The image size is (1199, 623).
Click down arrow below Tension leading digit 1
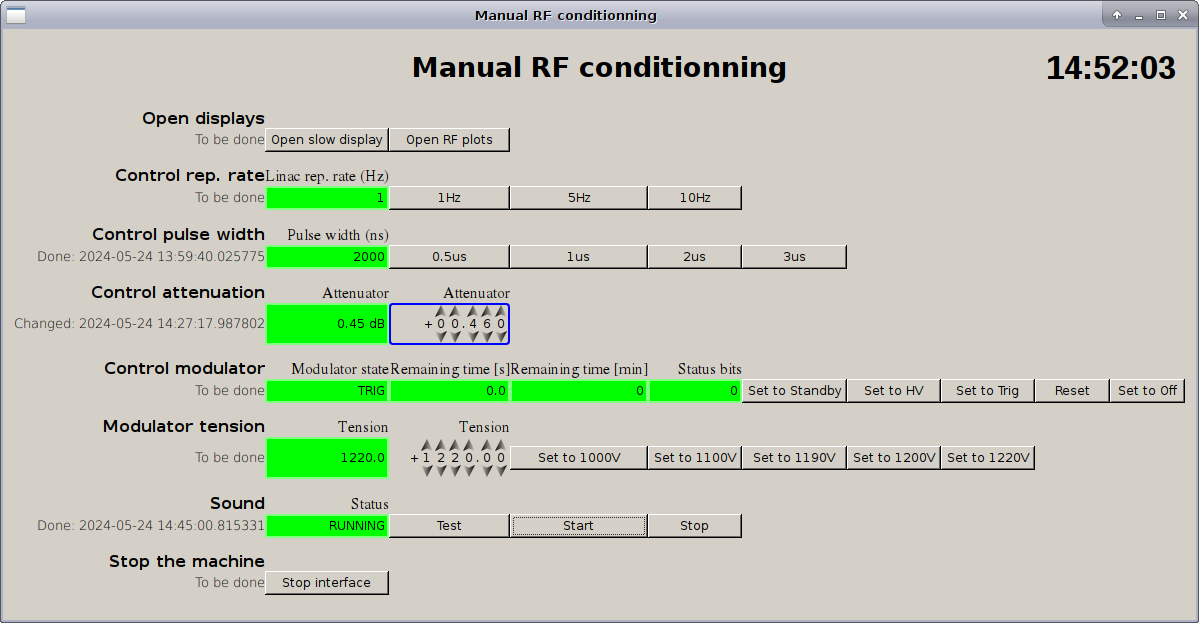pyautogui.click(x=427, y=471)
